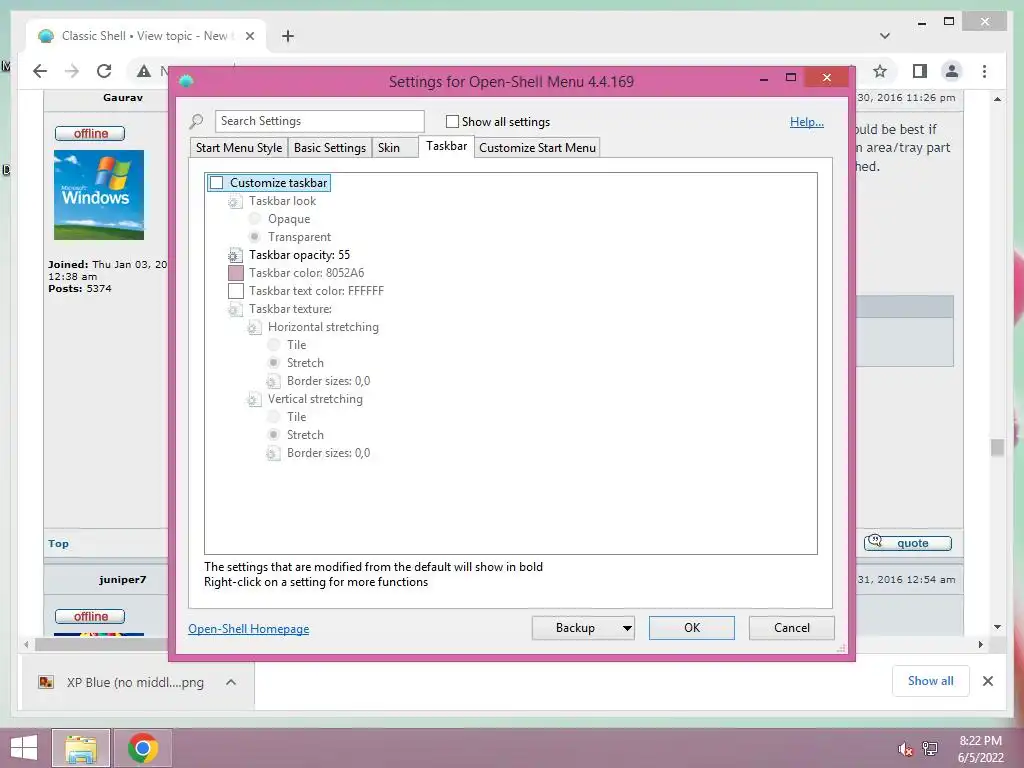
Task: Click the quote button in forum post
Action: coord(908,543)
